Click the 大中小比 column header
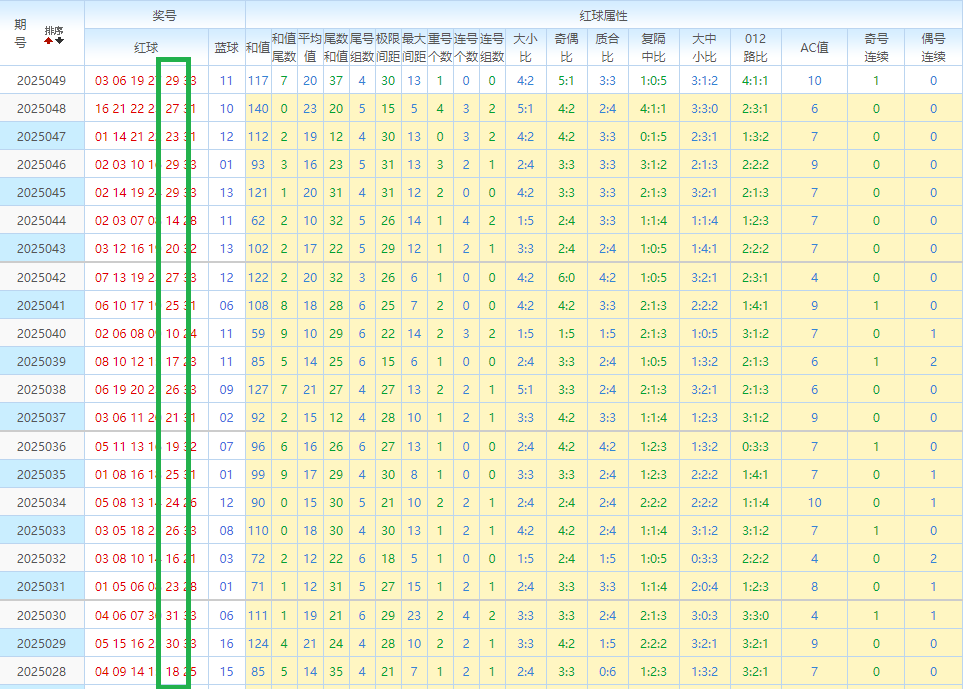Image resolution: width=963 pixels, height=689 pixels. [704, 47]
